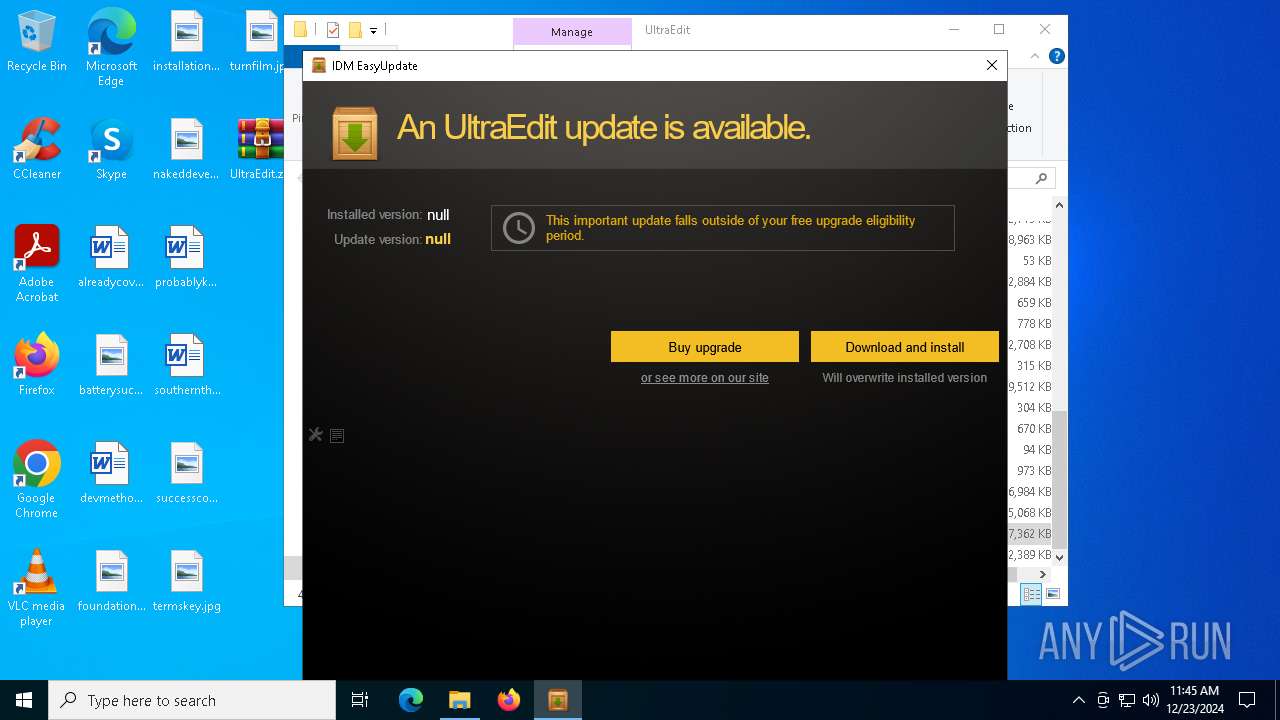Click the search magnifier in File Explorer

pyautogui.click(x=1041, y=178)
